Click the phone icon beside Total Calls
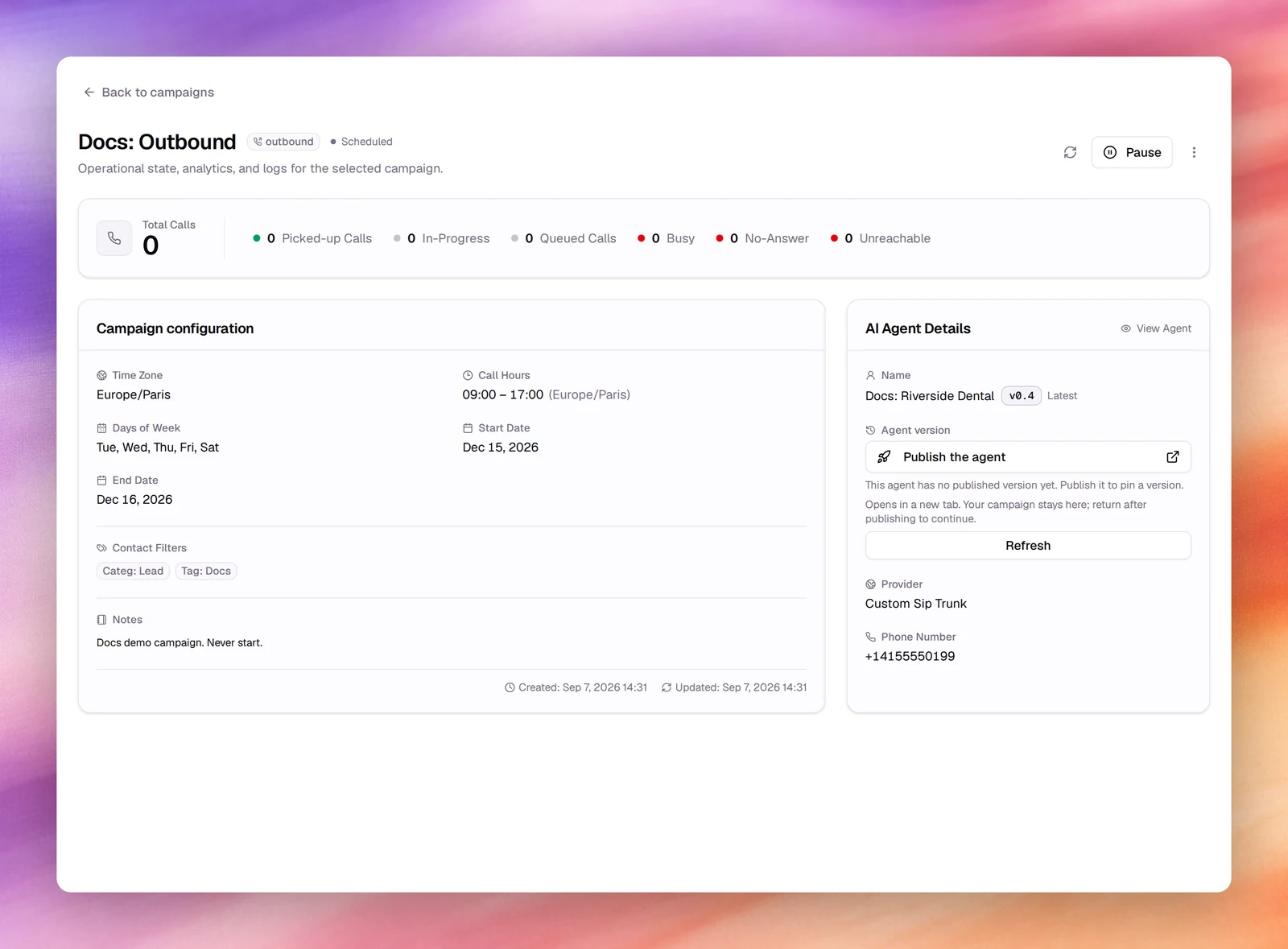 click(x=114, y=238)
